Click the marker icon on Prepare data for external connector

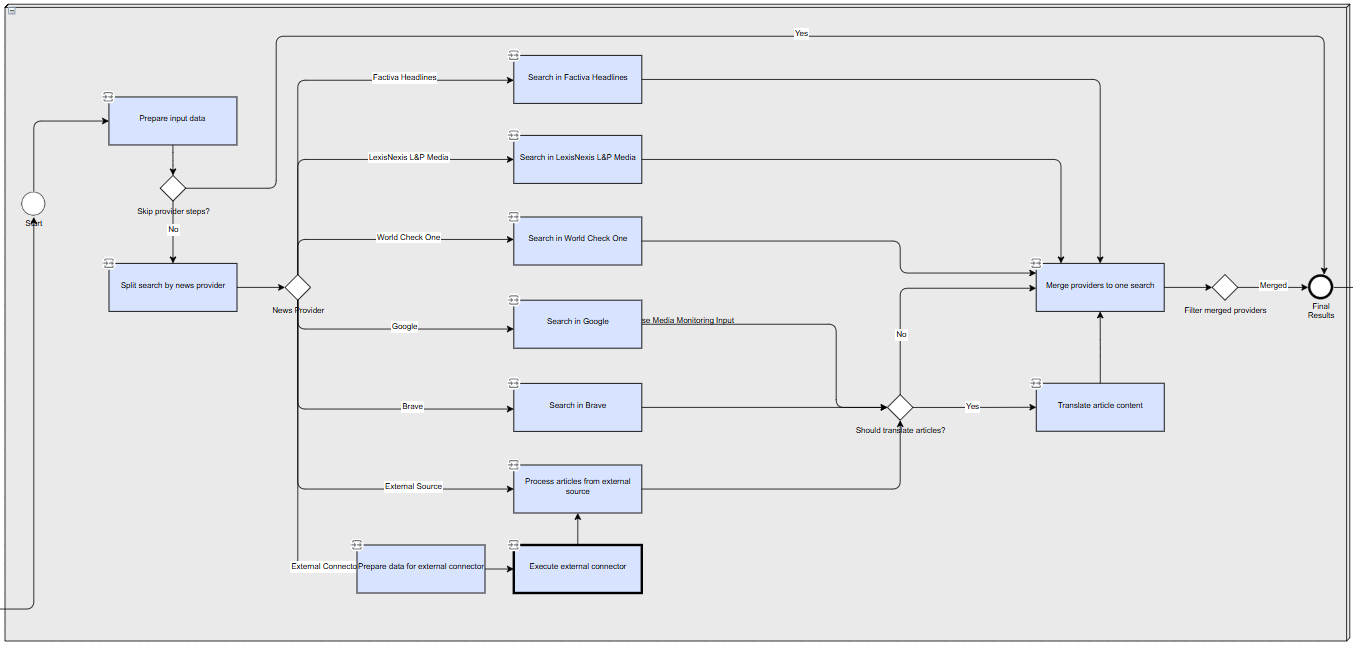[357, 544]
